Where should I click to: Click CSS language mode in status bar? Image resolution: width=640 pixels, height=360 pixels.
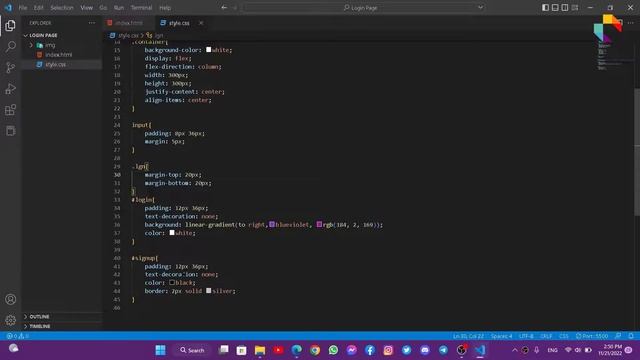[x=564, y=336]
